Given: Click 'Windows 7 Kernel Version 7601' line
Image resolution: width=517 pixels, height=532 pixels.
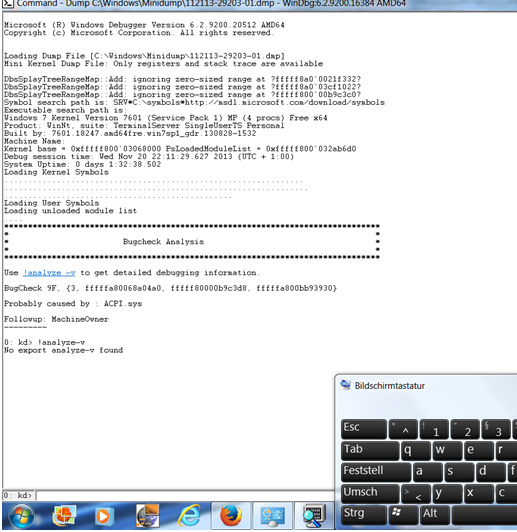Looking at the screenshot, I should tap(166, 118).
